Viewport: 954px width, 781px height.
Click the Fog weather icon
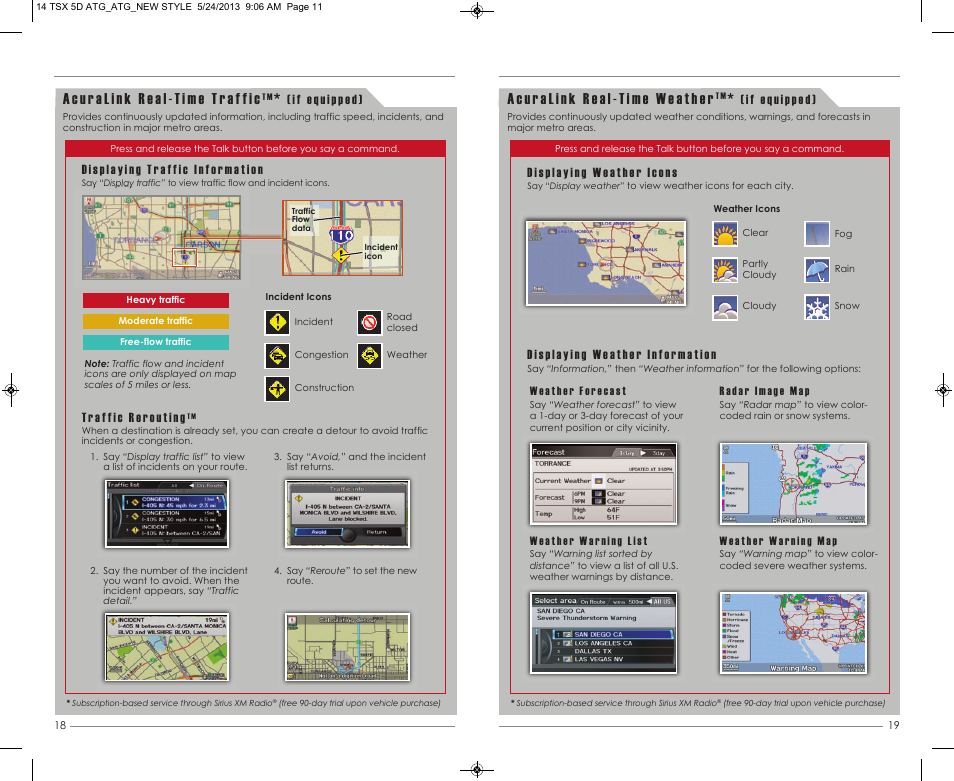(817, 234)
